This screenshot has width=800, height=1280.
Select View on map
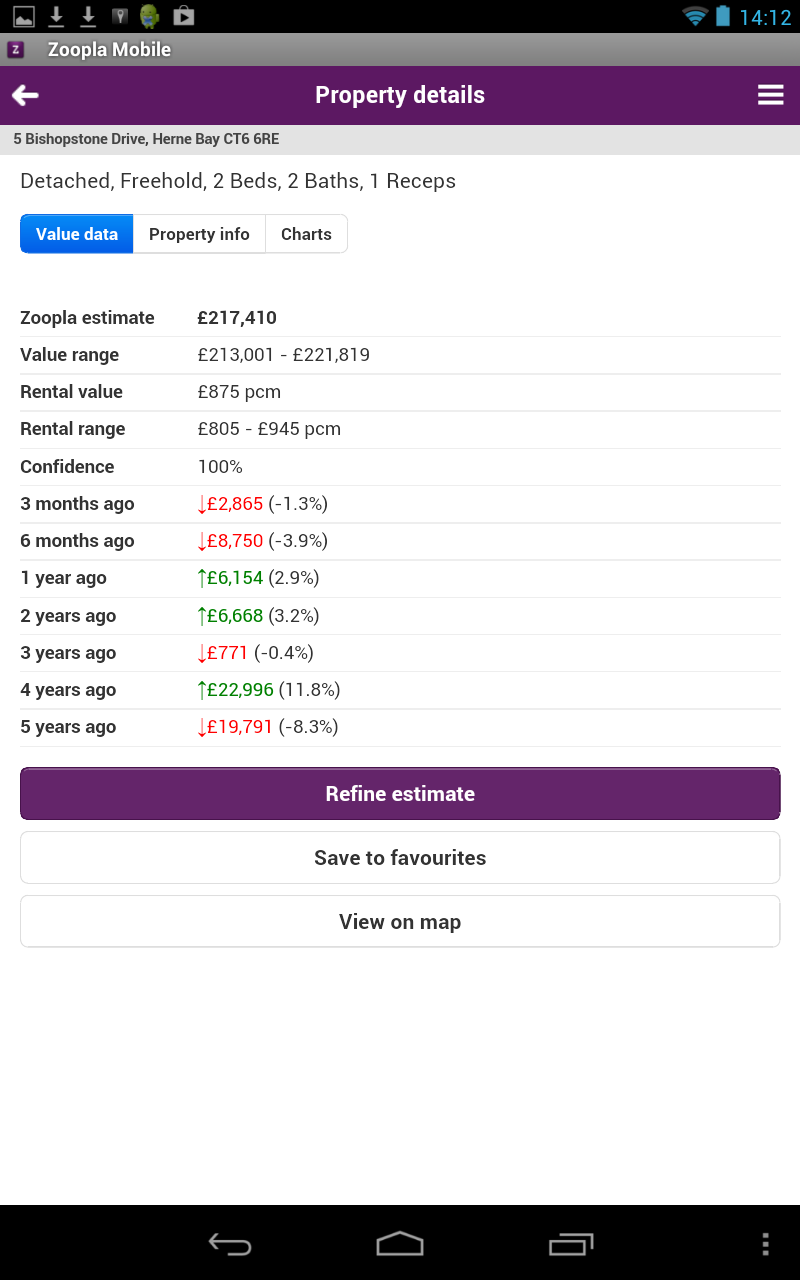pyautogui.click(x=400, y=921)
